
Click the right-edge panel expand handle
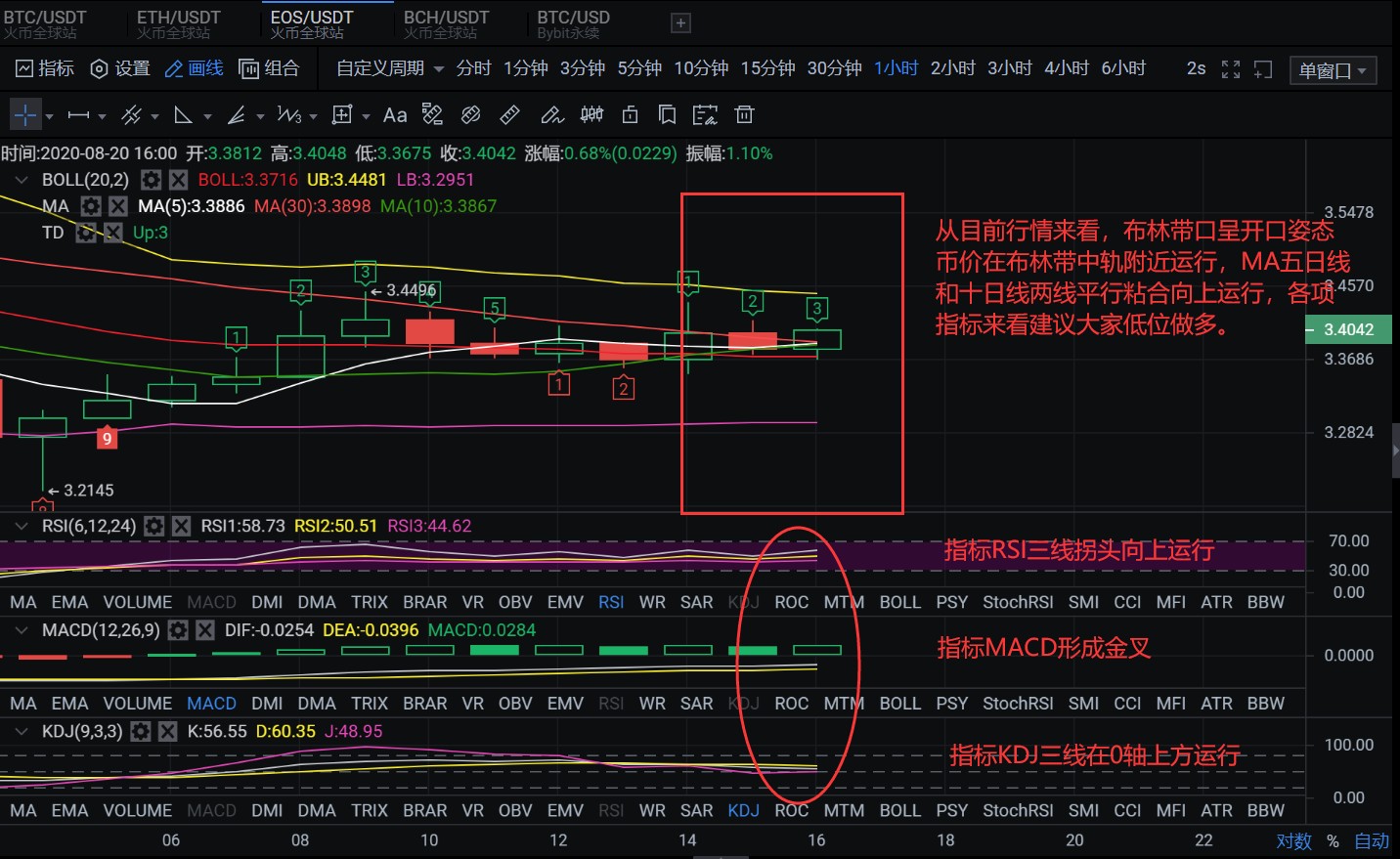[x=1395, y=451]
